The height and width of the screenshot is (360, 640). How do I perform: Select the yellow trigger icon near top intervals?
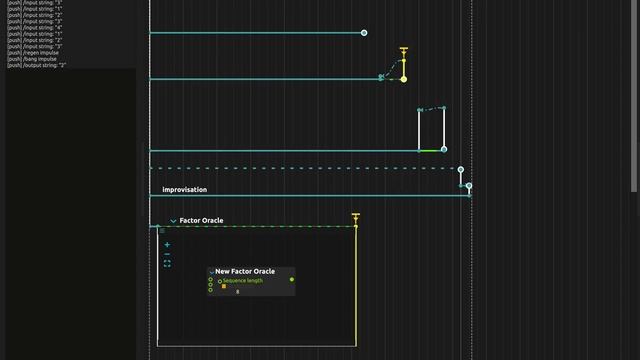coord(404,52)
